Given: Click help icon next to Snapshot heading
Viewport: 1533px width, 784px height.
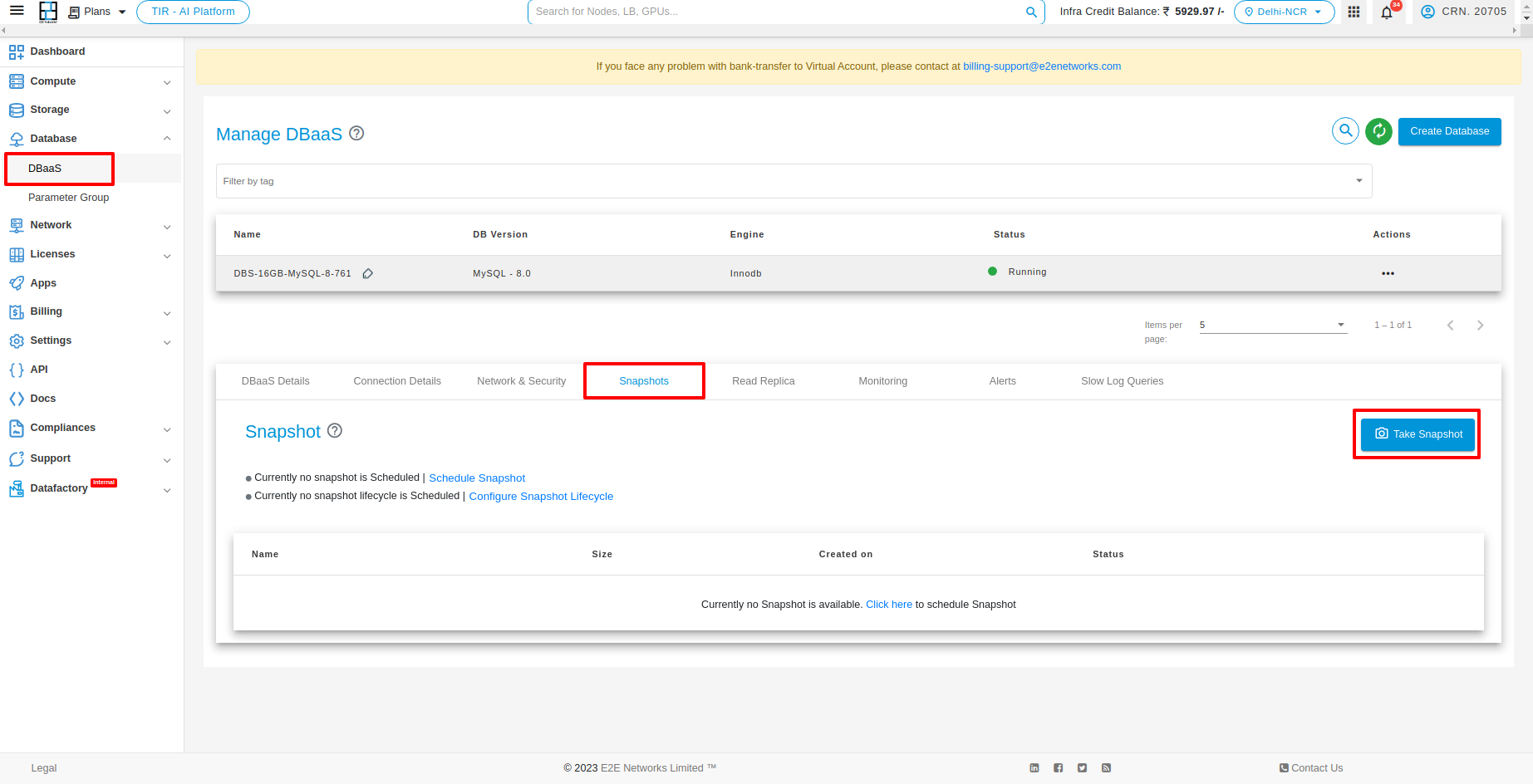Looking at the screenshot, I should tap(335, 430).
